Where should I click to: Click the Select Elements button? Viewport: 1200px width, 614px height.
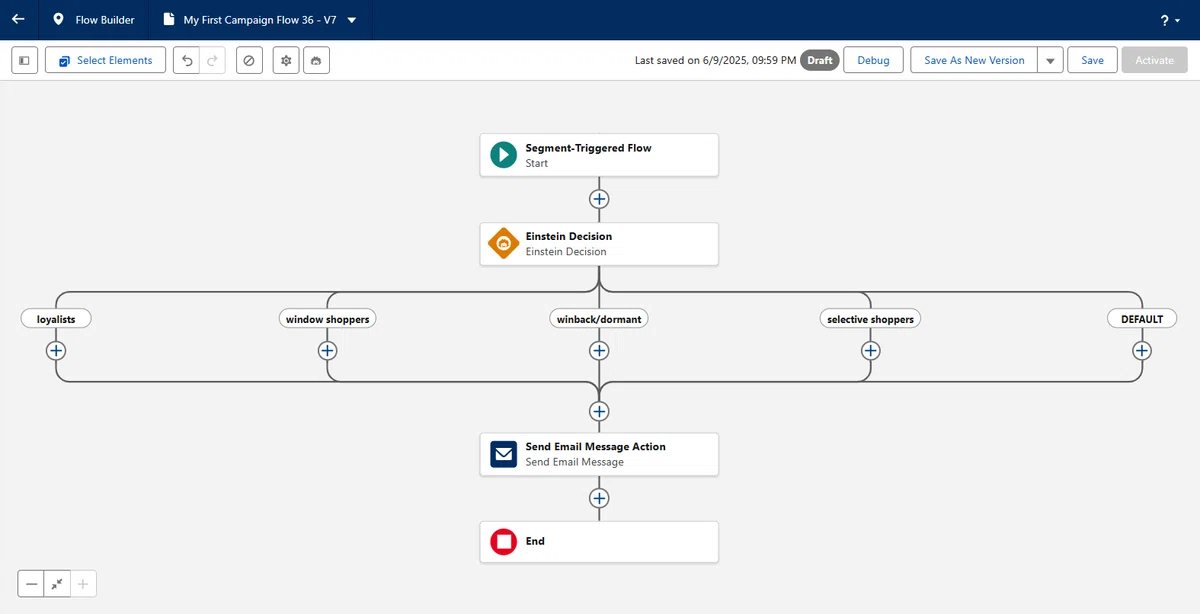point(105,60)
